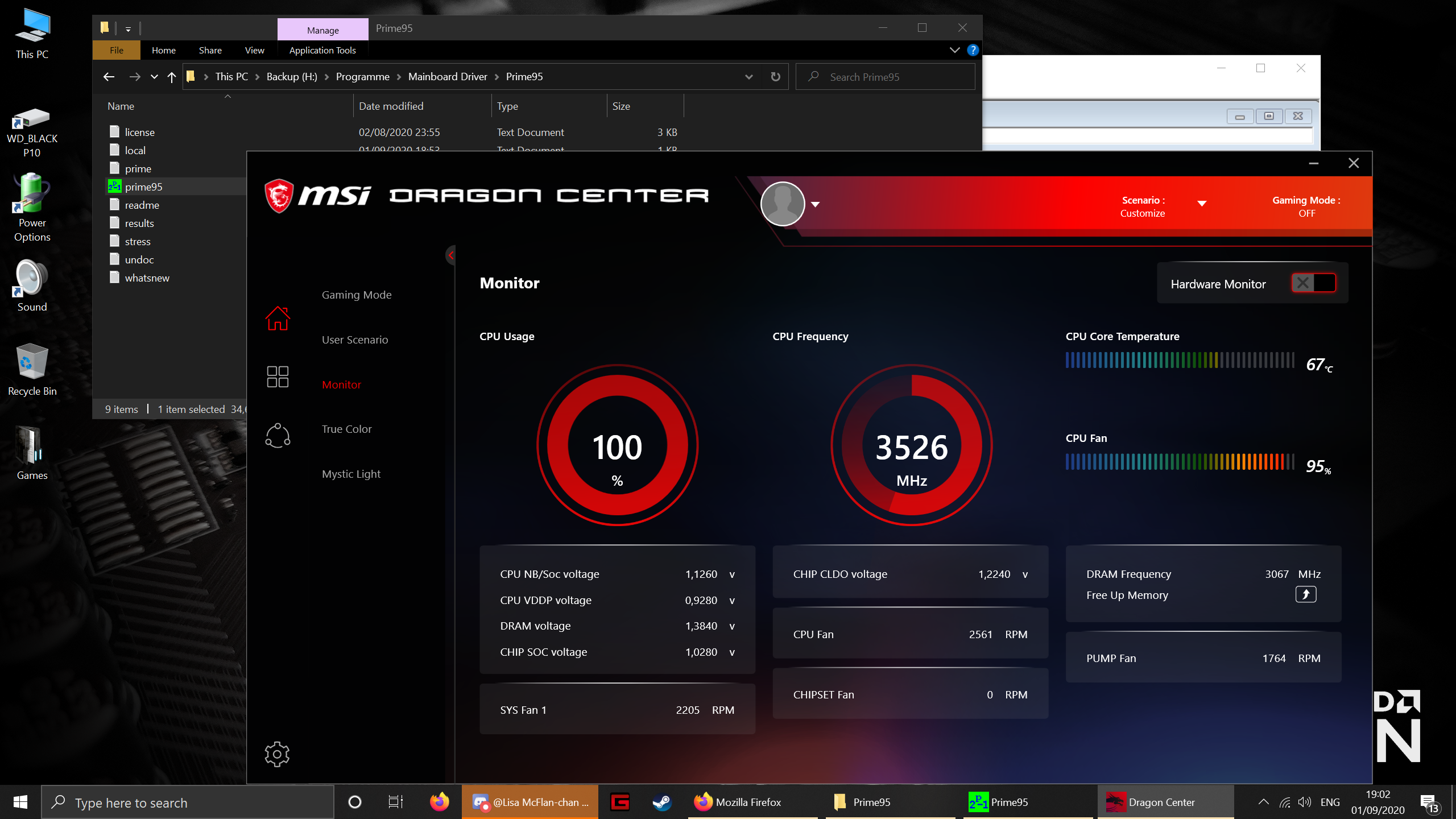Click the File Explorer refresh icon

[775, 77]
